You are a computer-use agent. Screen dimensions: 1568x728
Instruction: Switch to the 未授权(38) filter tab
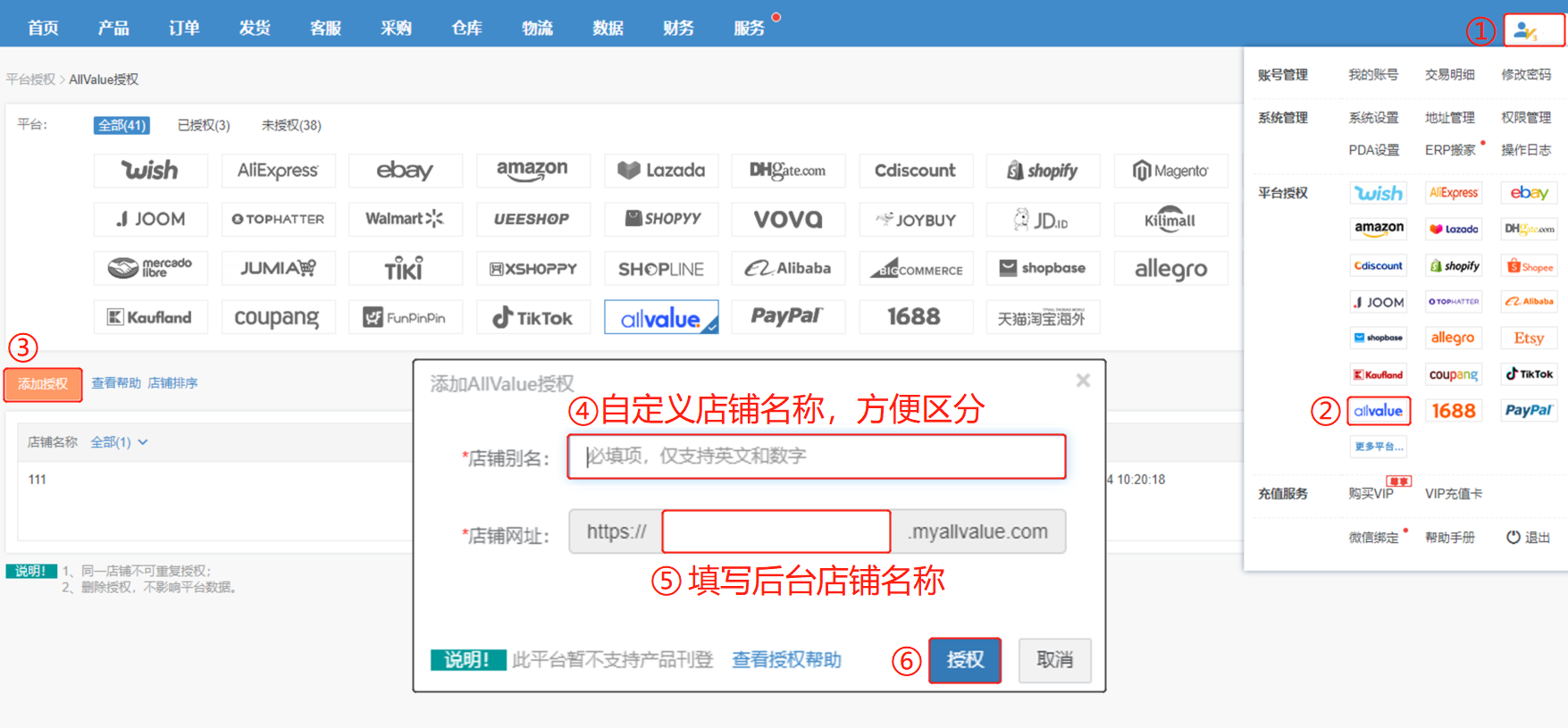coord(291,125)
